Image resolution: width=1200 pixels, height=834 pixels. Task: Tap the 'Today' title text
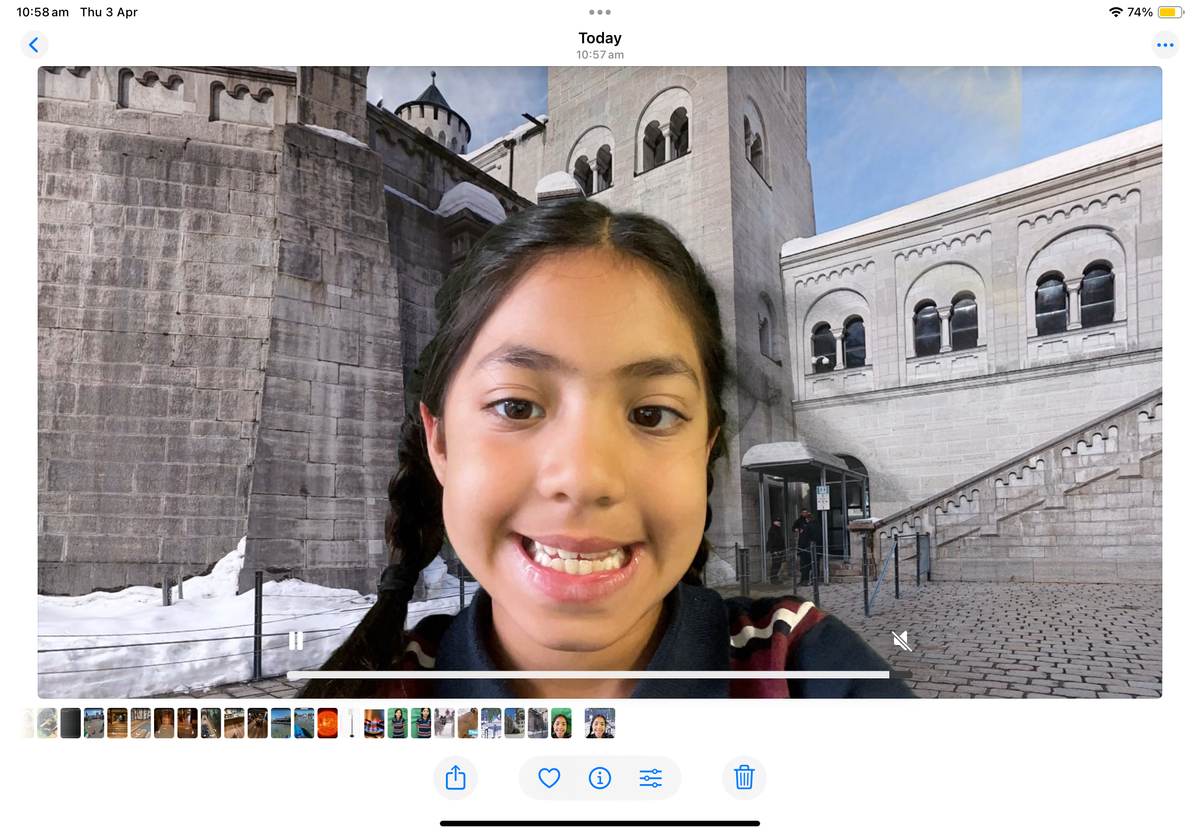pyautogui.click(x=600, y=38)
